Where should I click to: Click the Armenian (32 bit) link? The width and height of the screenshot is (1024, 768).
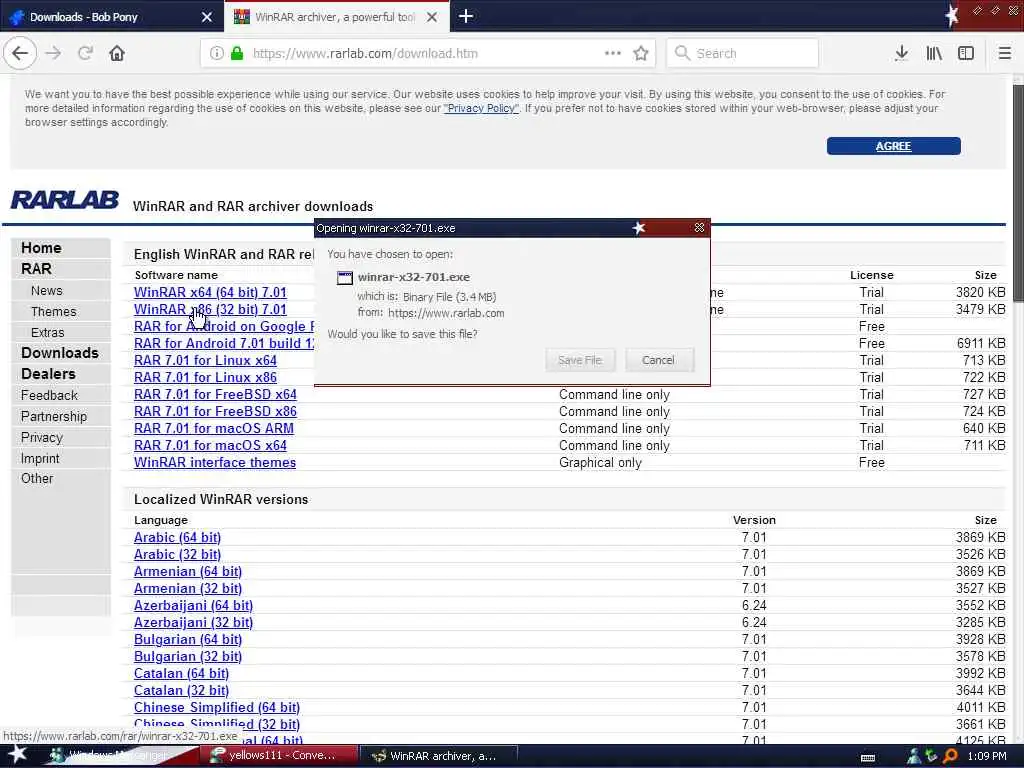coord(187,588)
